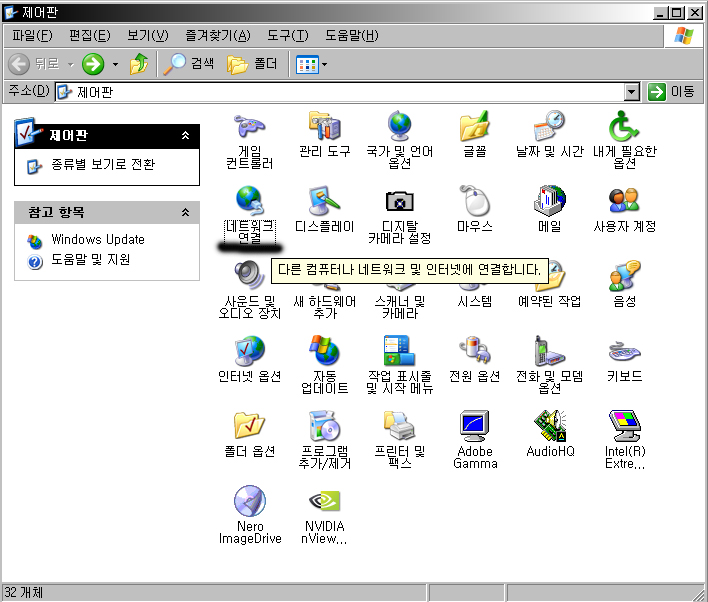Open the views dropdown button
The width and height of the screenshot is (708, 602).
point(311,65)
